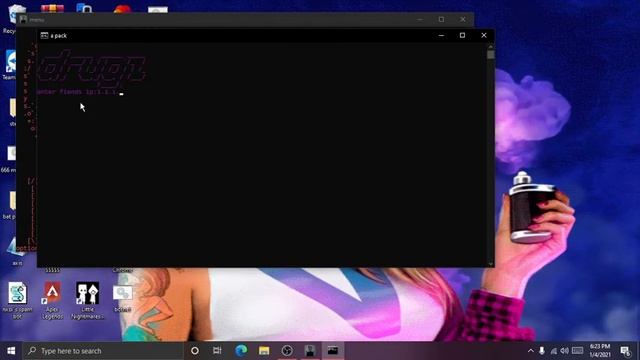Screen dimensions: 640x360
Task: Open Task View on the taskbar
Action: tap(217, 351)
